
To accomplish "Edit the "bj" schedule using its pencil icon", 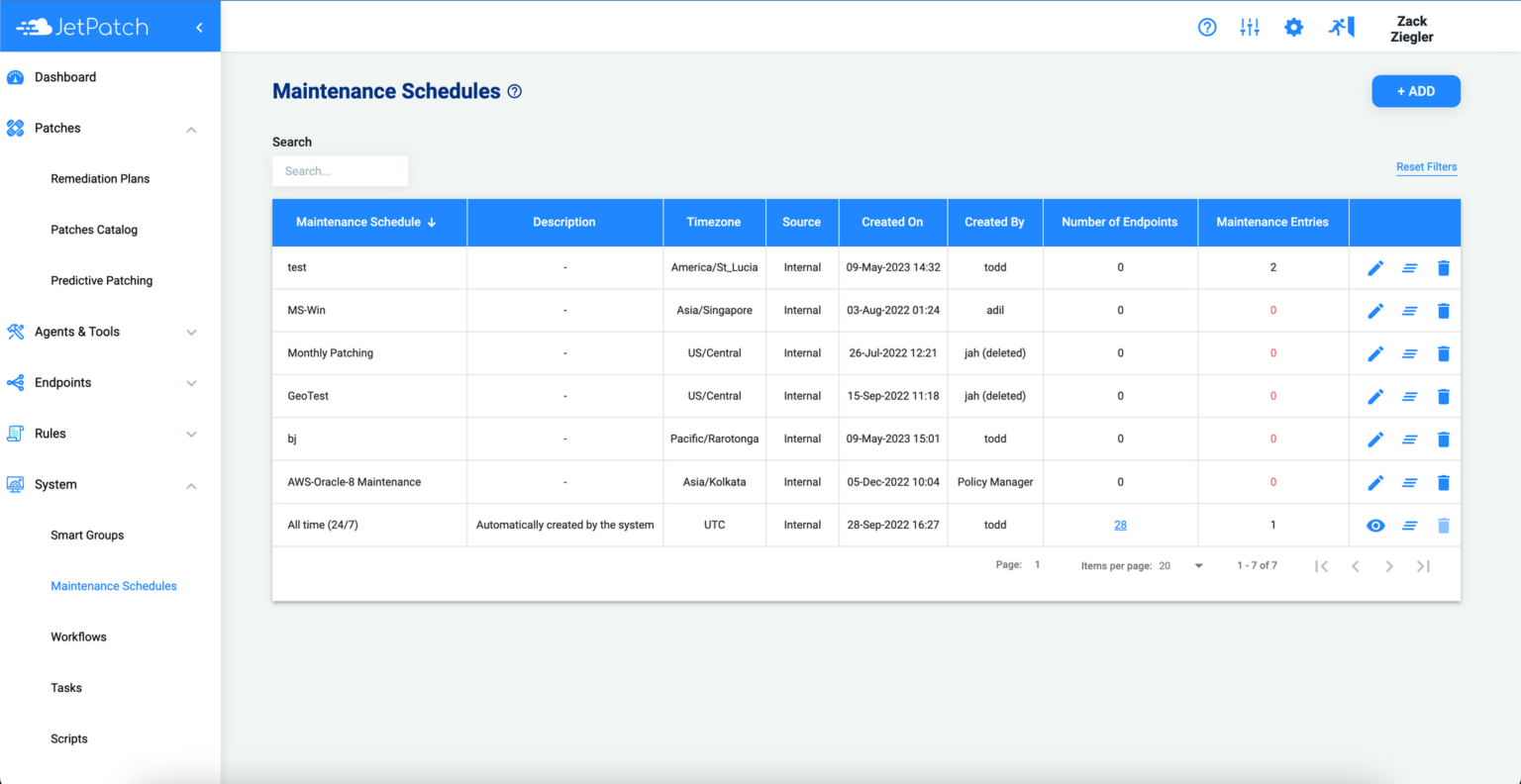I will [x=1375, y=439].
